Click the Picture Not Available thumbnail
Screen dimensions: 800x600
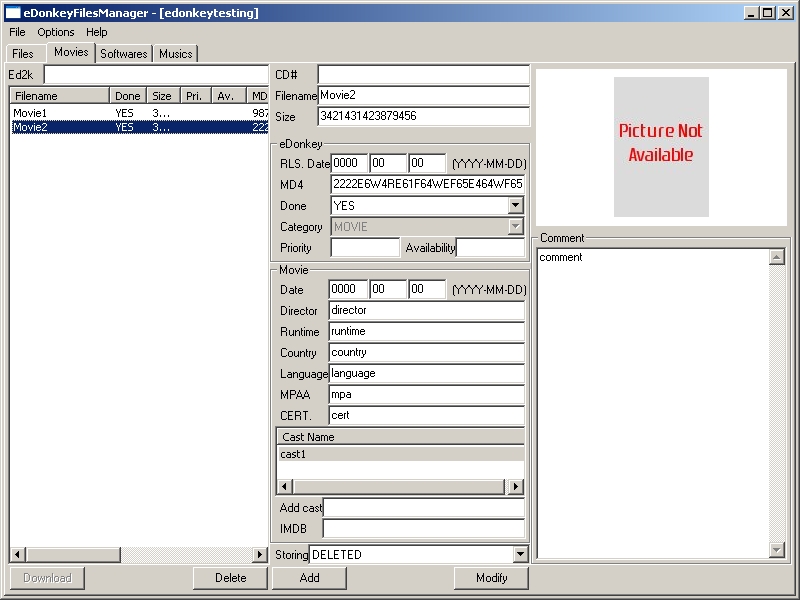click(661, 147)
